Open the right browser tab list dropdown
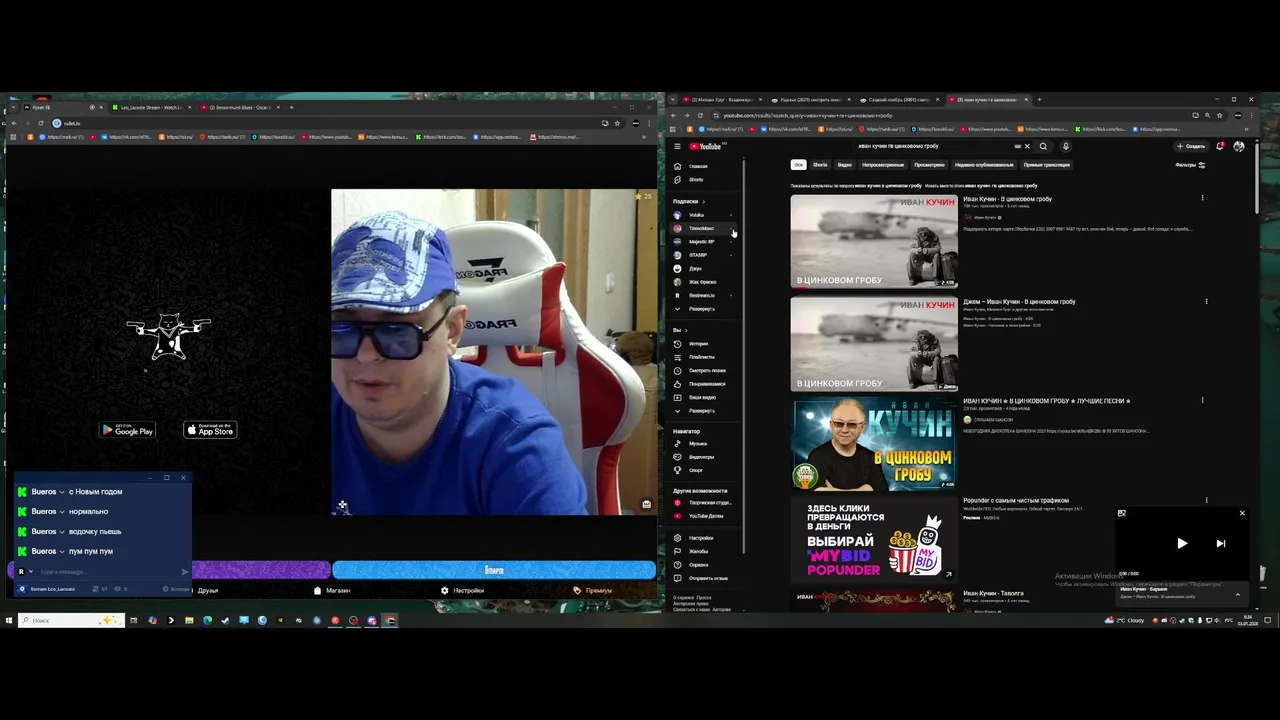Screen dimensions: 1280x720 tap(673, 100)
